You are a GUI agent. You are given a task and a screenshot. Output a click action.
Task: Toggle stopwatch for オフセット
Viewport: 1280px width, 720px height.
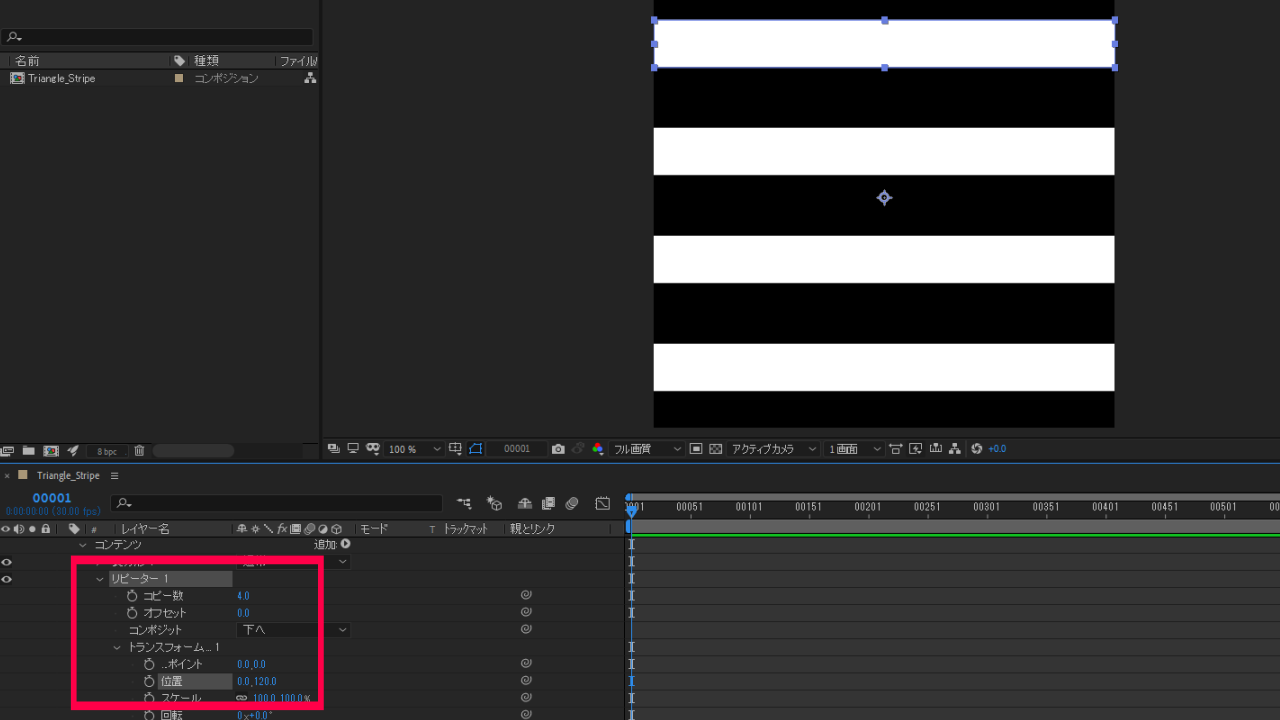(132, 613)
